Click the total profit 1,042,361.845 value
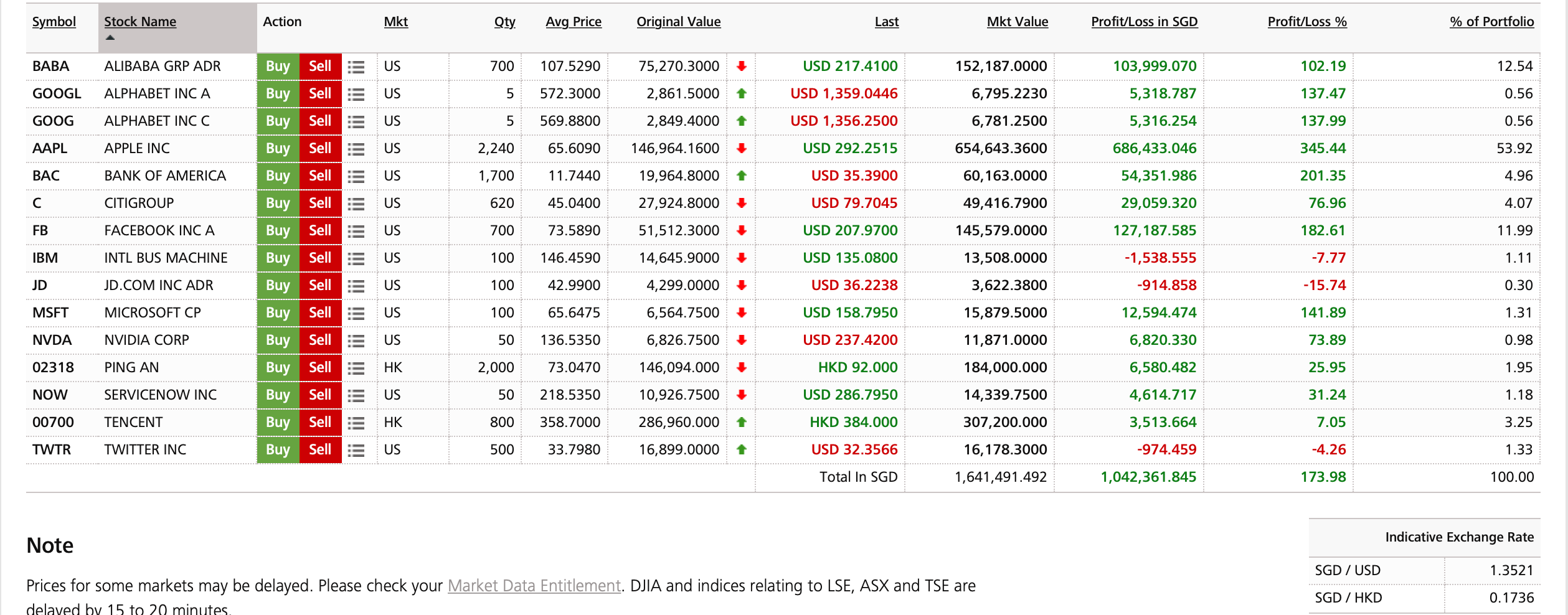1568x615 pixels. 1148,477
